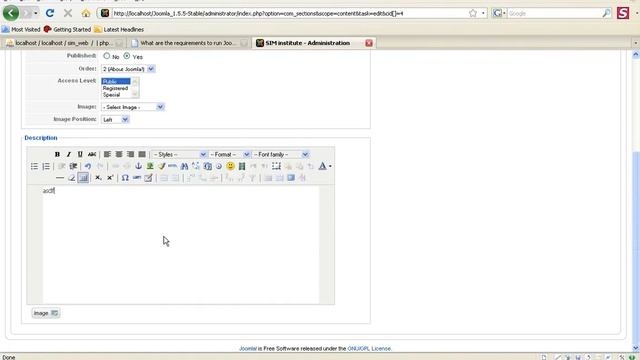Screen dimensions: 640x360
Task: Click the Image button below editor
Action: click(x=46, y=313)
